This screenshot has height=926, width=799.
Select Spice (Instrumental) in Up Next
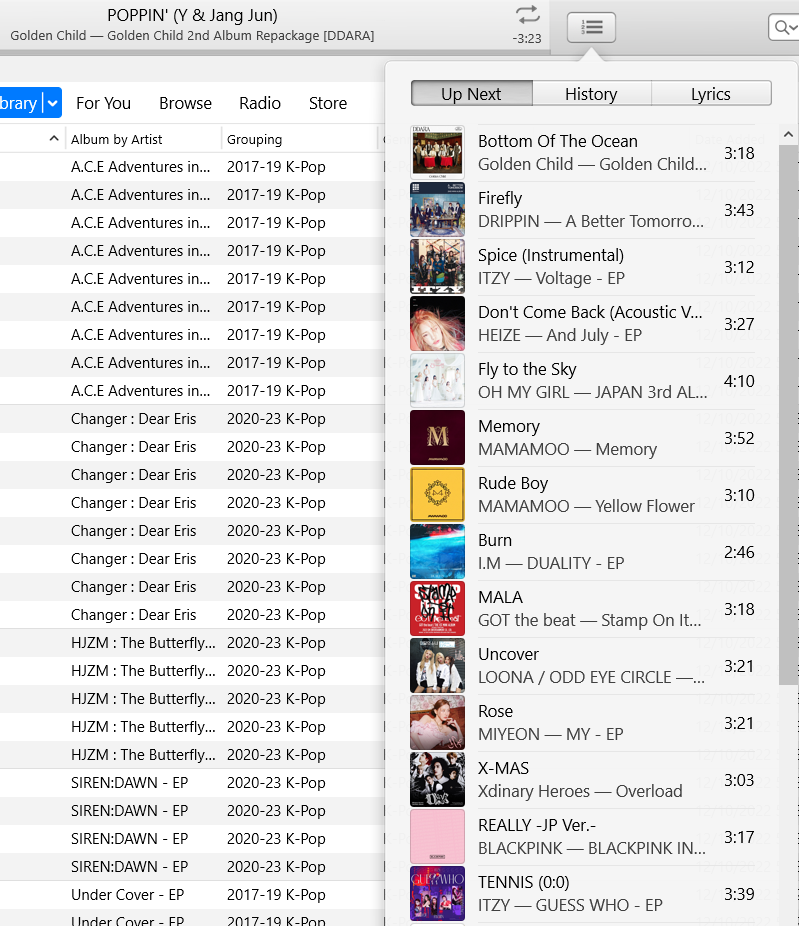point(550,255)
